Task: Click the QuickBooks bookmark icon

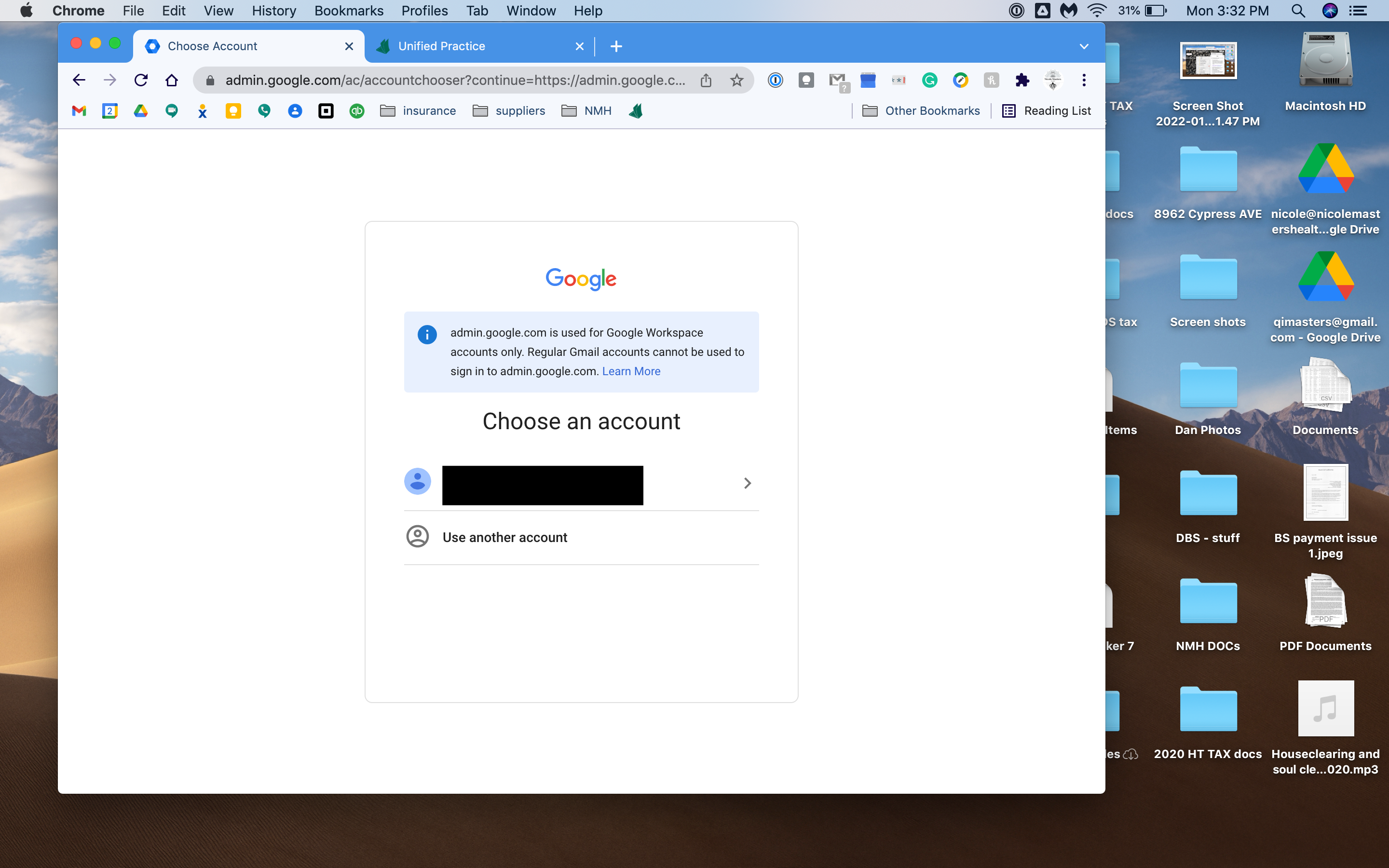Action: click(x=356, y=111)
